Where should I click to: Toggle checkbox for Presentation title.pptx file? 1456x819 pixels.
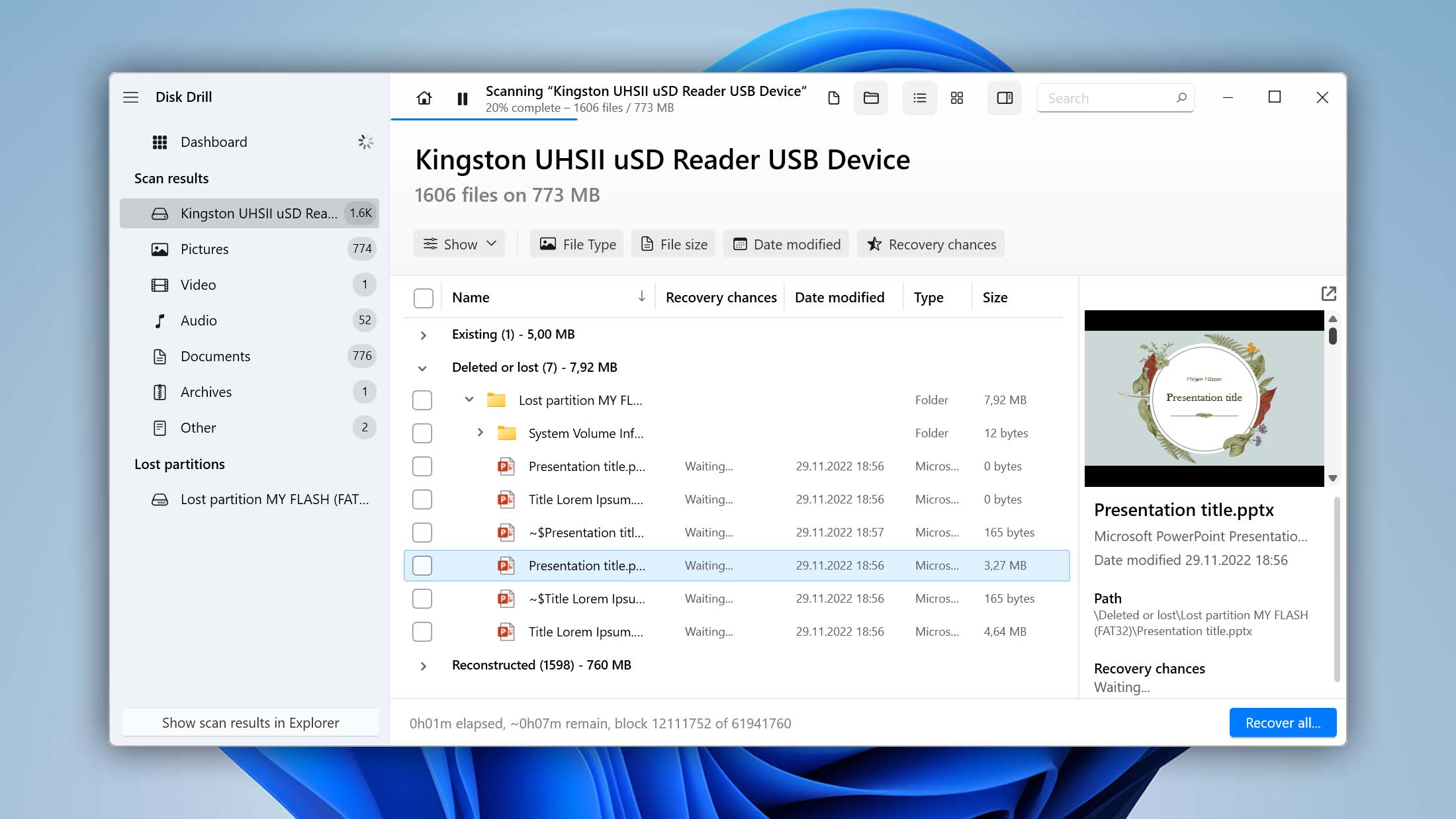tap(422, 565)
